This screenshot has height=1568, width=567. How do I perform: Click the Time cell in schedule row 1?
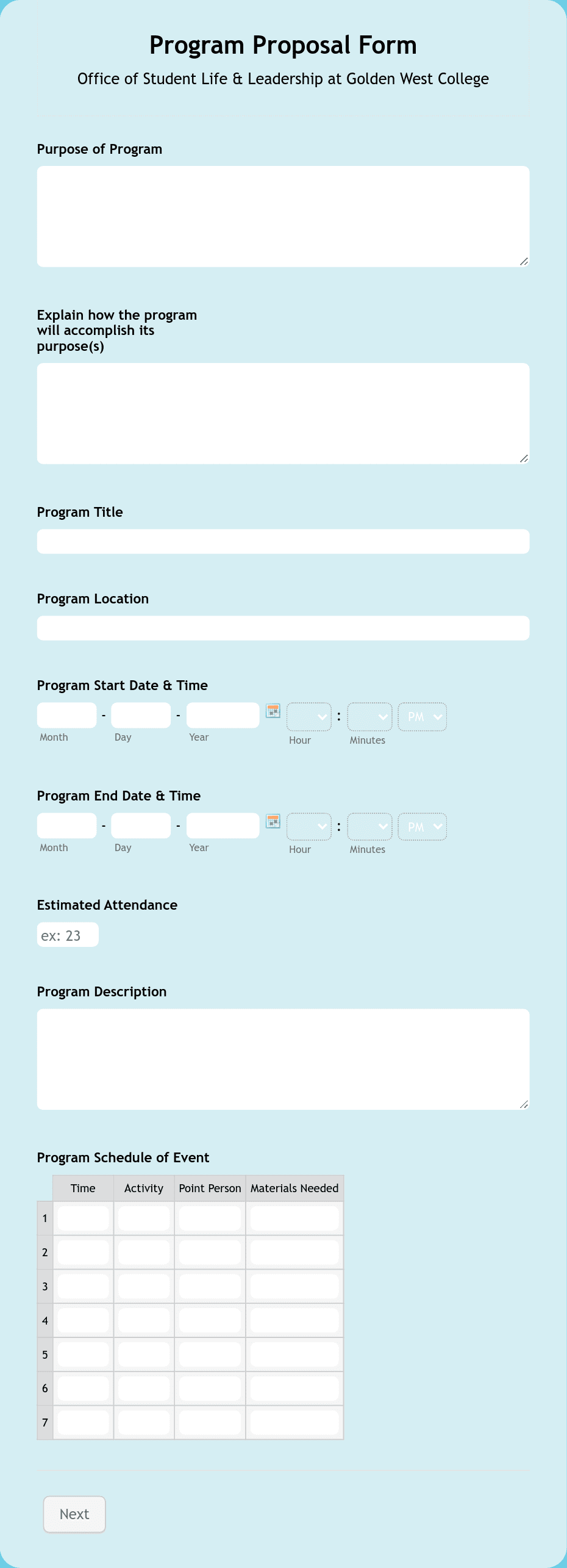82,1218
